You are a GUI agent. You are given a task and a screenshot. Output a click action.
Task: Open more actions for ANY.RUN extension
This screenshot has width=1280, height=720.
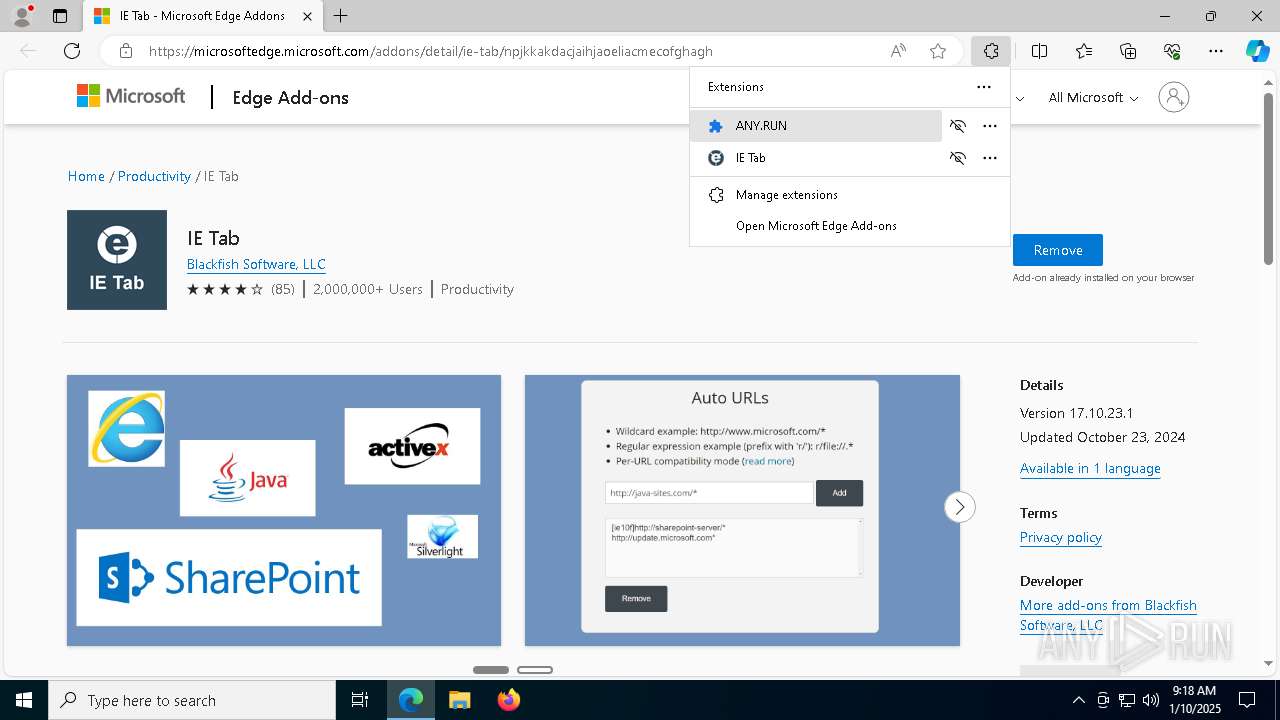[x=990, y=126]
